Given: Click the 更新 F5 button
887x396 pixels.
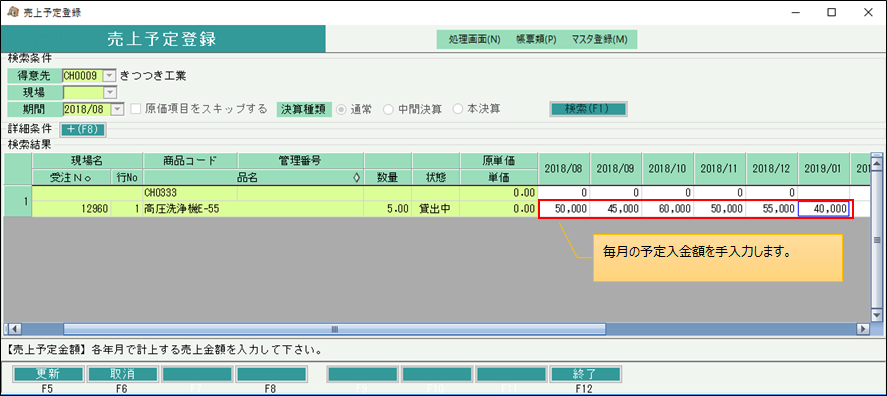Looking at the screenshot, I should coord(49,374).
